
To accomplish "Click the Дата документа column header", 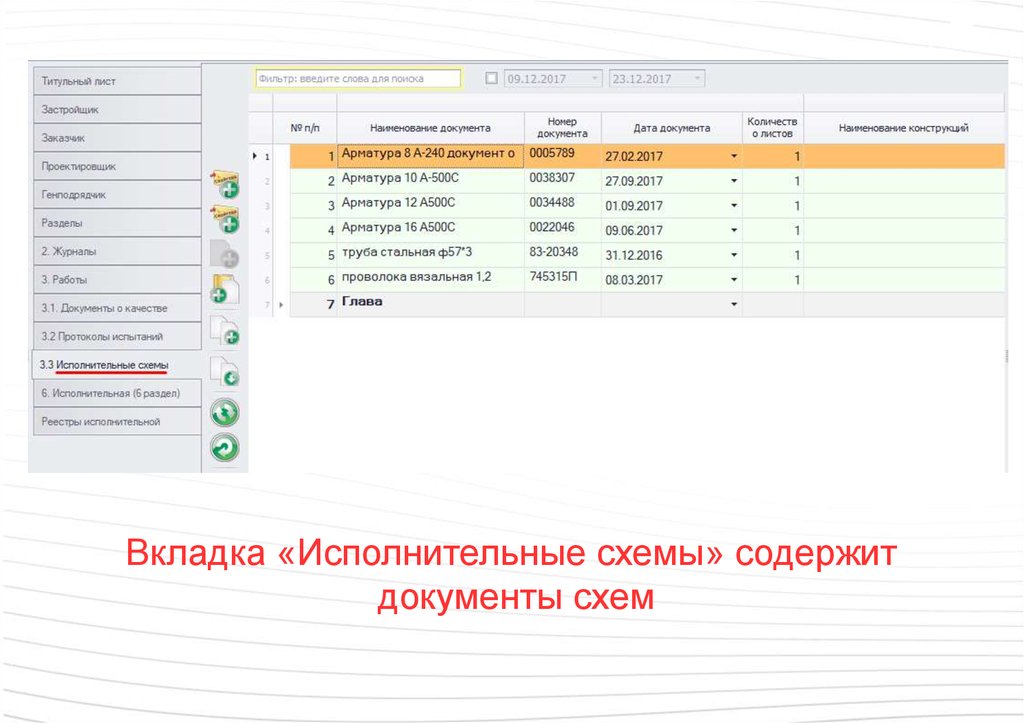I will 671,128.
